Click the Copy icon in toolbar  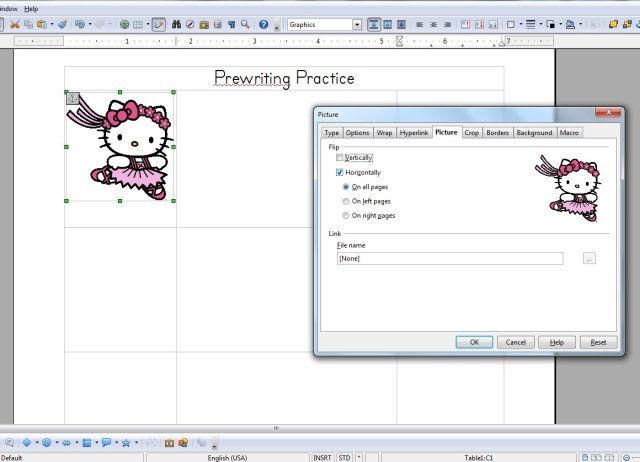click(28, 24)
